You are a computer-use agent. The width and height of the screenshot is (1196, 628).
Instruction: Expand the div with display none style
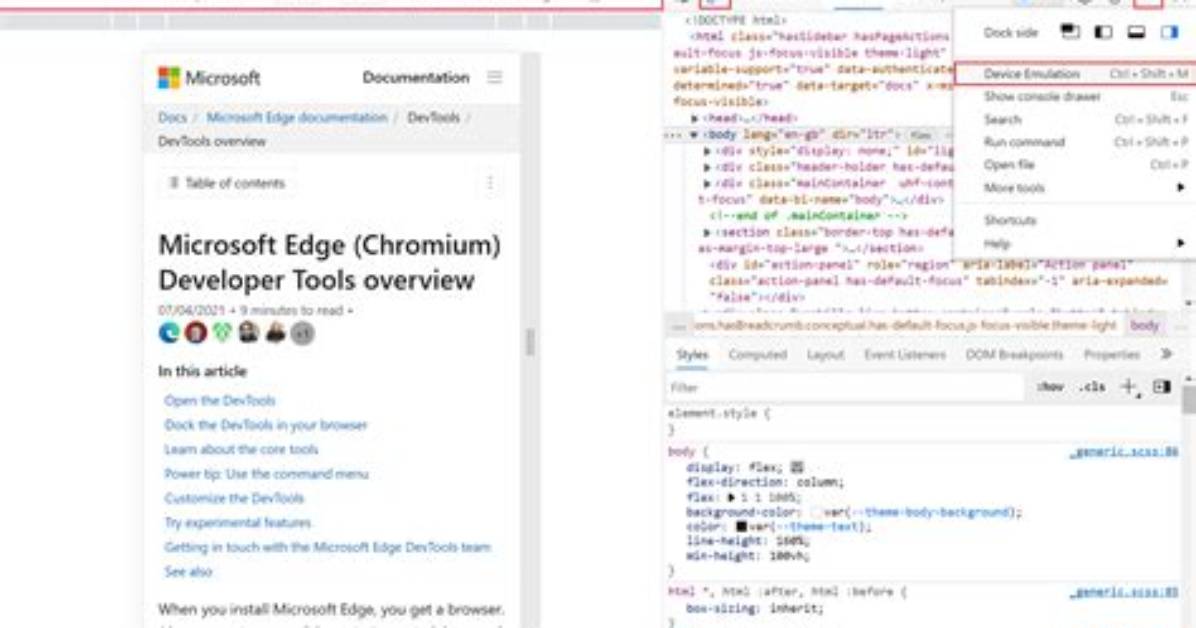coord(707,151)
